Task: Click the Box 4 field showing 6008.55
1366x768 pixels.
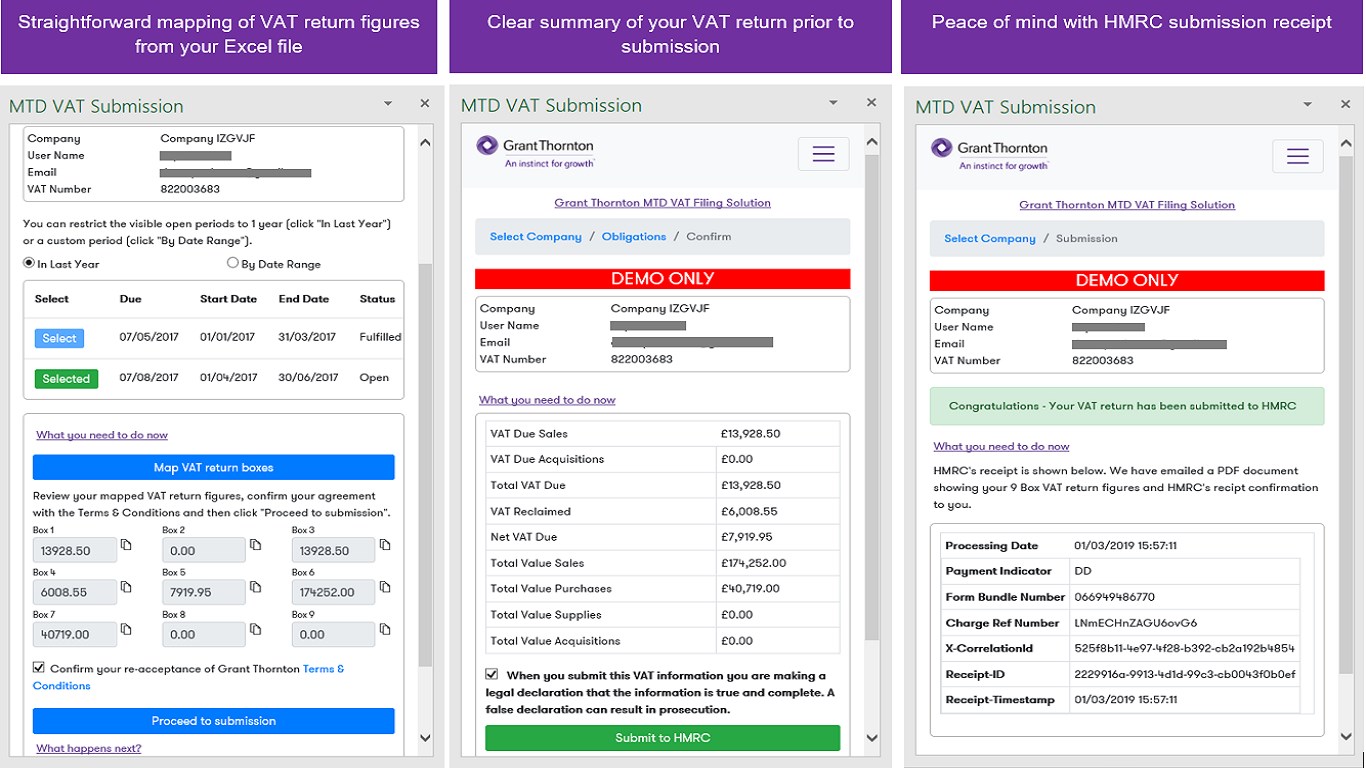Action: click(74, 592)
